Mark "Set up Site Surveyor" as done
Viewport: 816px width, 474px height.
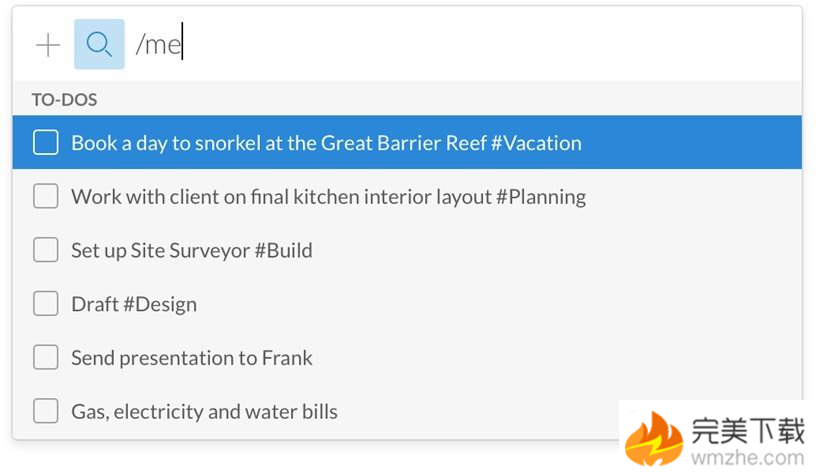pos(46,250)
